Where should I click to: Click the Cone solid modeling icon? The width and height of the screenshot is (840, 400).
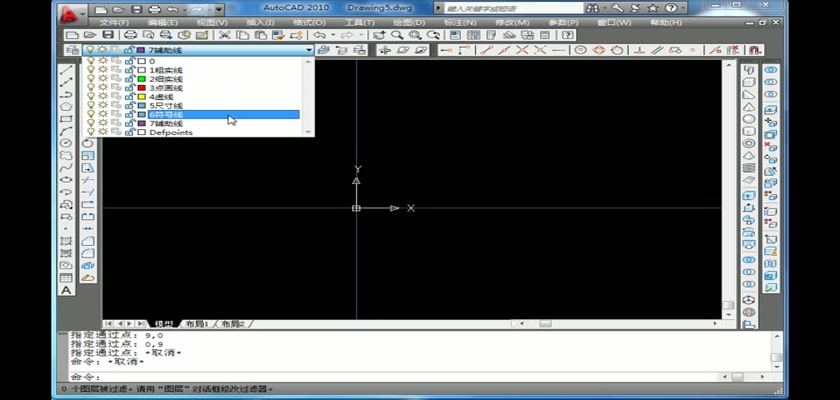coord(748,107)
